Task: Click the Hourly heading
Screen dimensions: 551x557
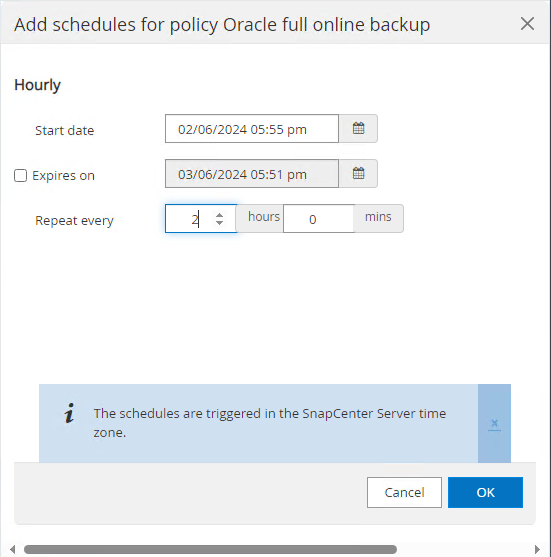Action: pyautogui.click(x=37, y=85)
